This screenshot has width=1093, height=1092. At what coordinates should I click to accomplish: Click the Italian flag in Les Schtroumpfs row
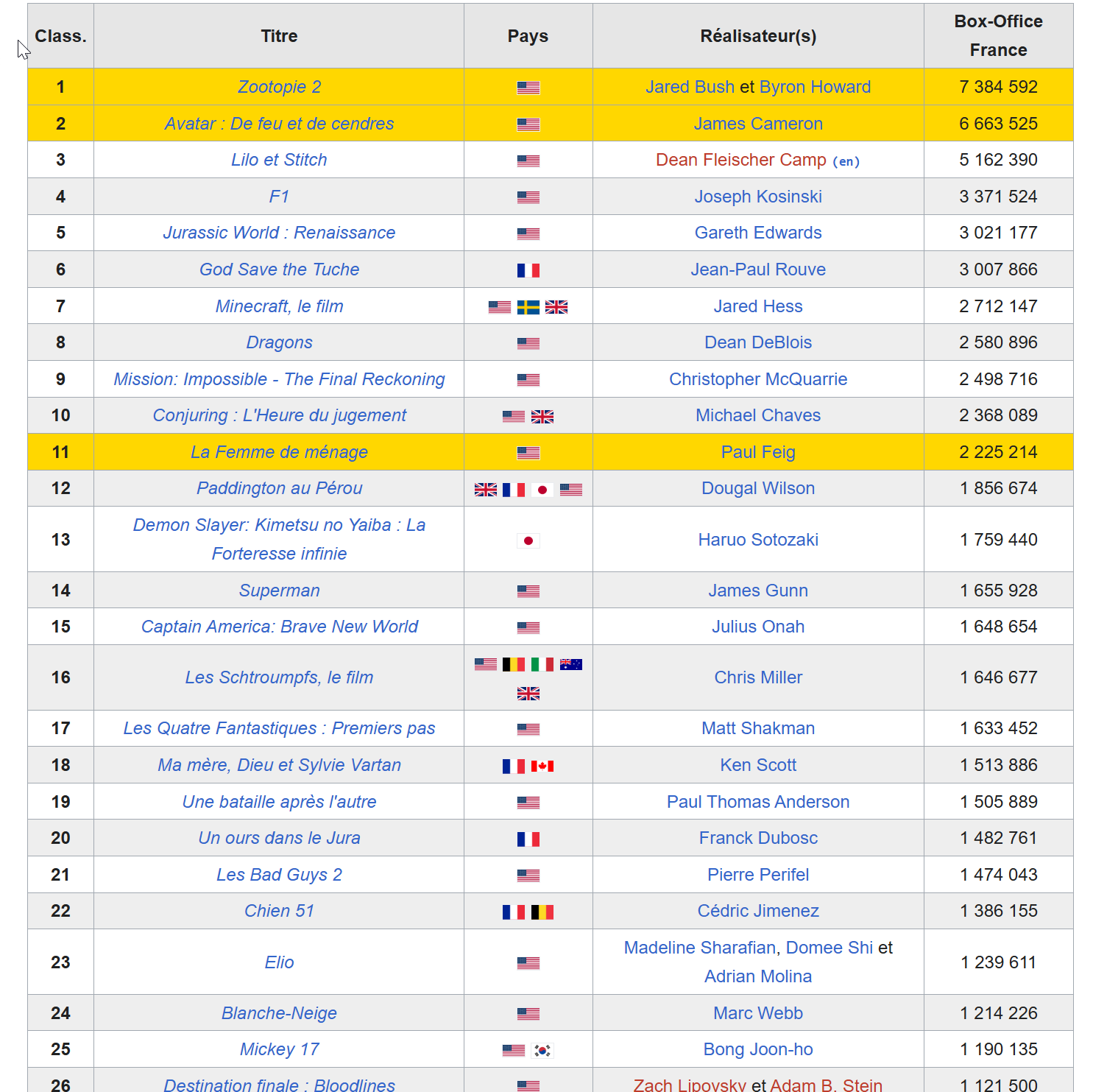[x=542, y=664]
